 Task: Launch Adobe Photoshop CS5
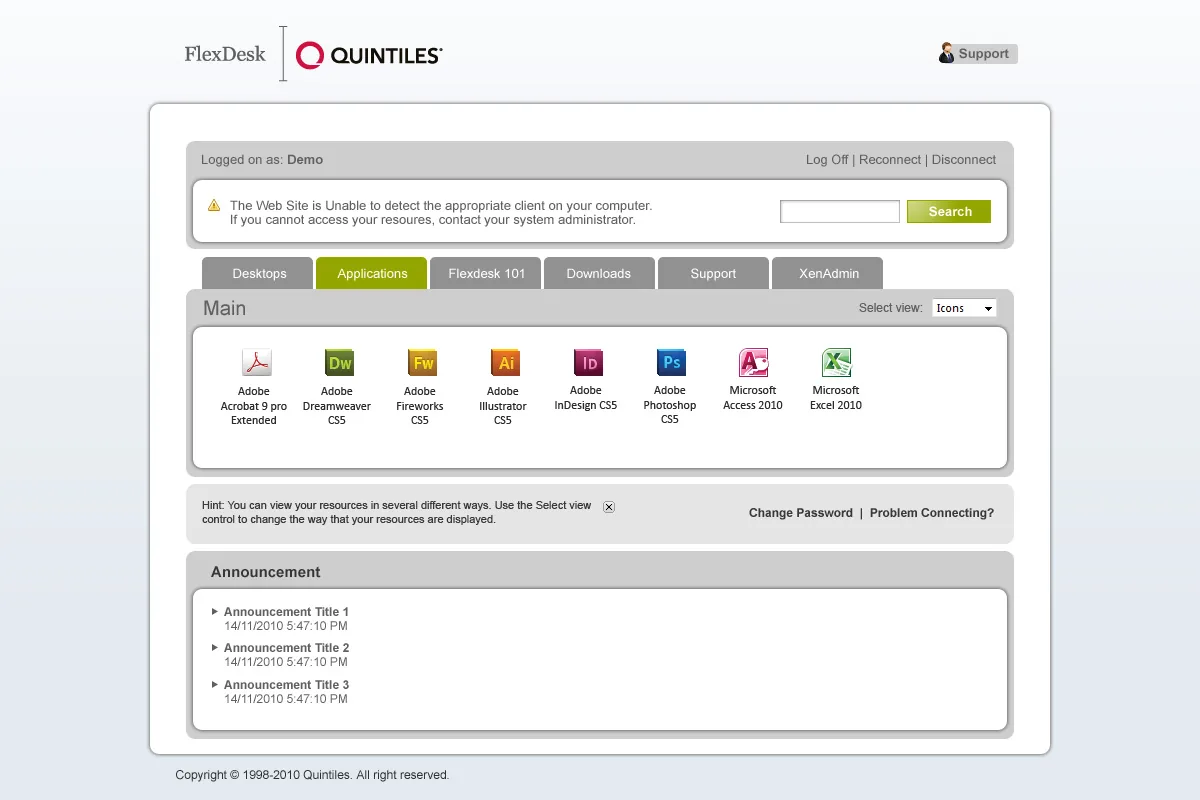pos(670,386)
